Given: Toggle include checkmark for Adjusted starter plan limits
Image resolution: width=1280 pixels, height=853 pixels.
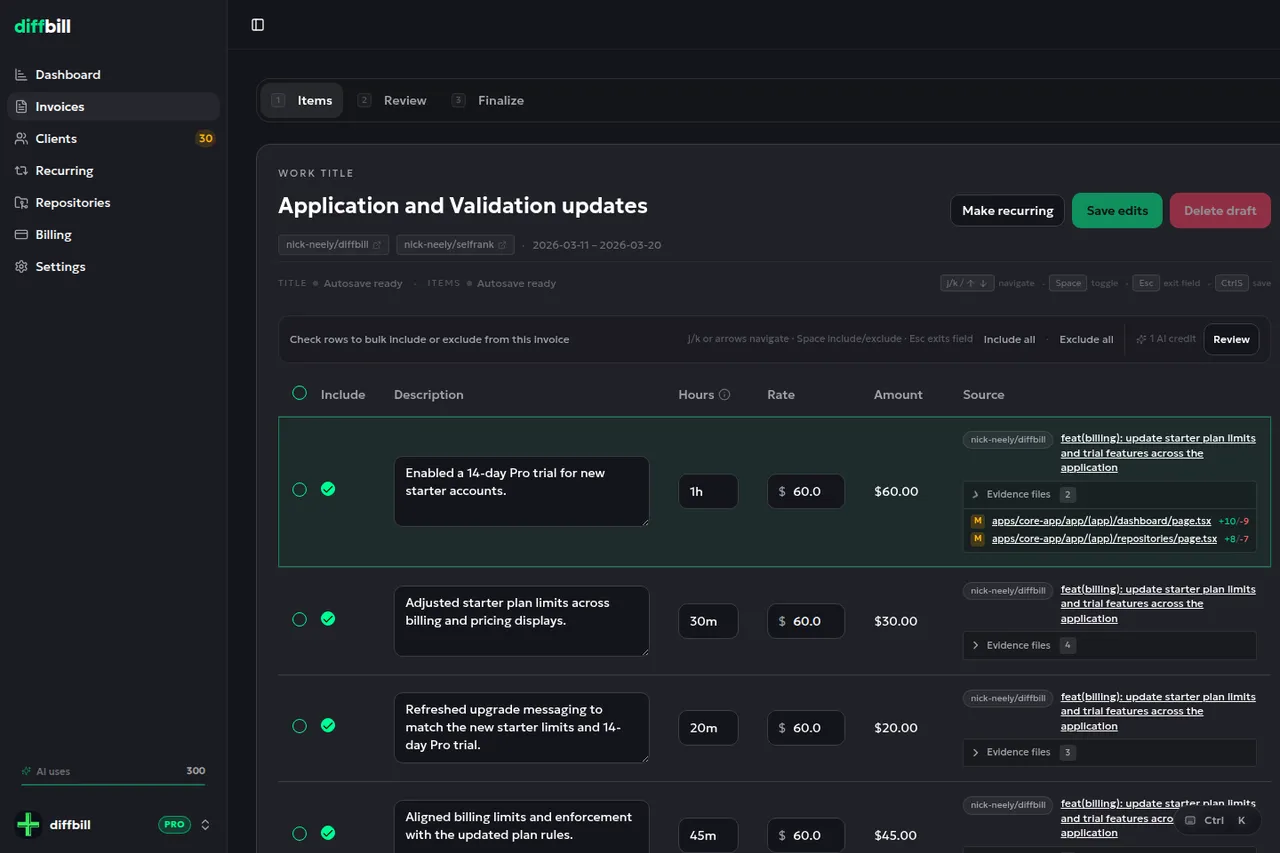Looking at the screenshot, I should click(328, 619).
